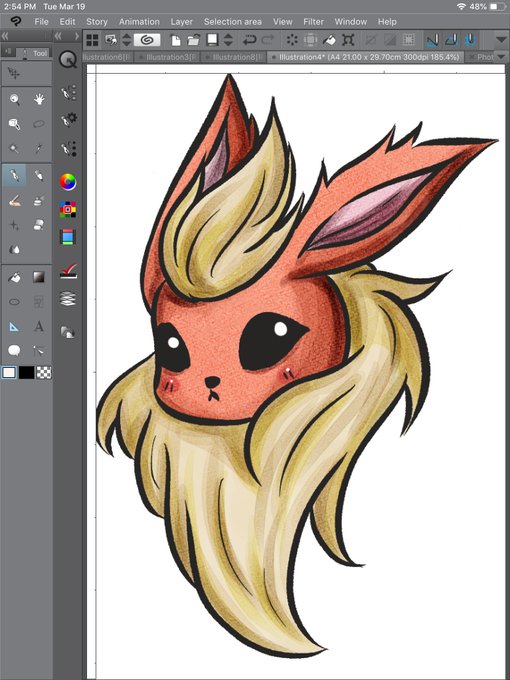510x680 pixels.
Task: Select the Balloon speech bubble tool
Action: [14, 350]
